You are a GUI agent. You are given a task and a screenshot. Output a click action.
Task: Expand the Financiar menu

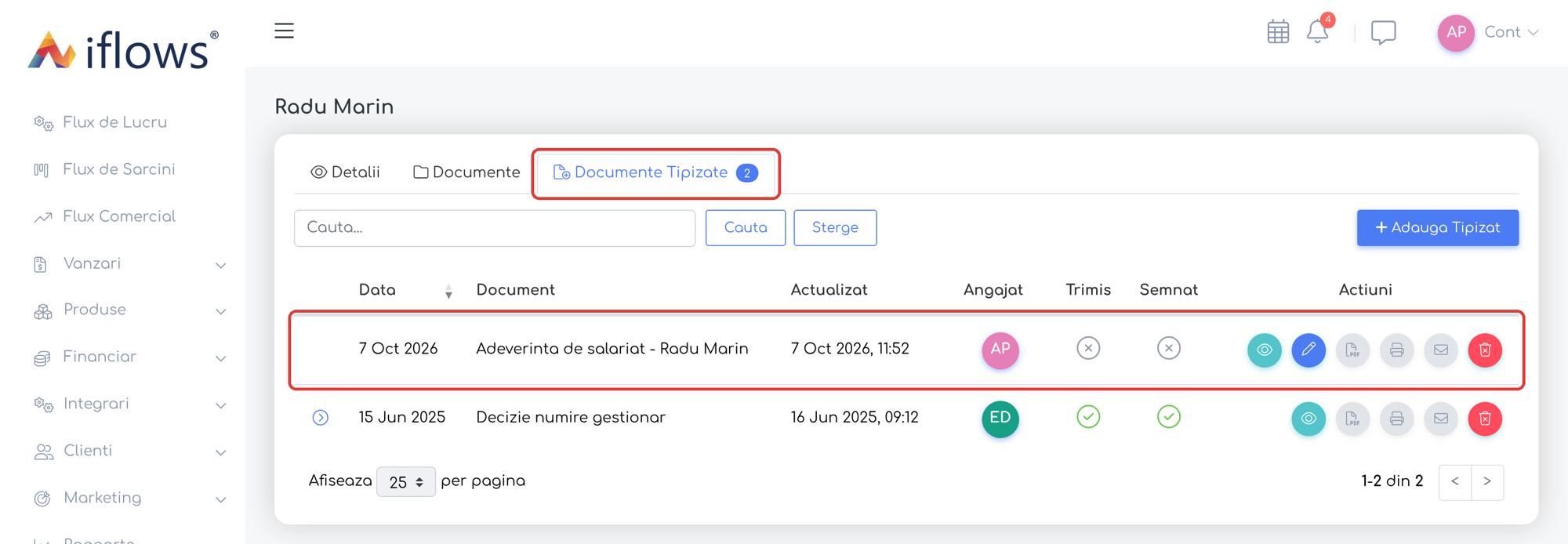coord(129,357)
